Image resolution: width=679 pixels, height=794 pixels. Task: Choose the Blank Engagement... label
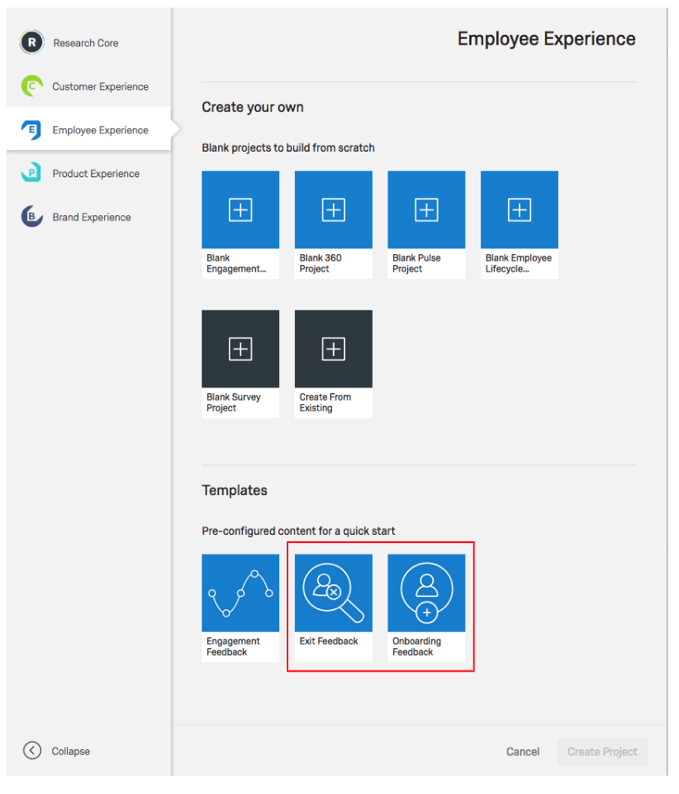click(236, 263)
